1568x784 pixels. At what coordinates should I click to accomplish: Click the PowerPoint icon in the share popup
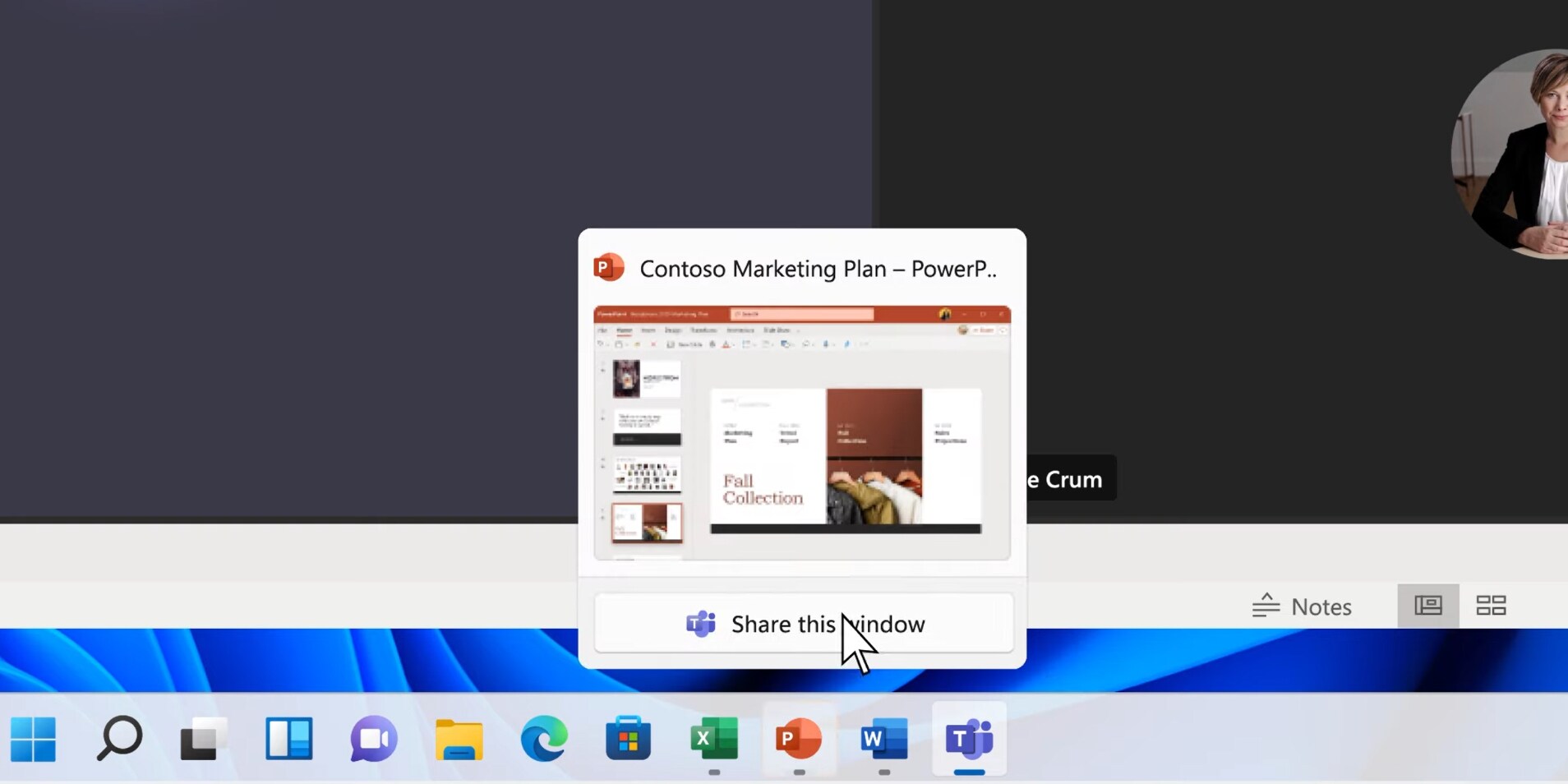(608, 267)
